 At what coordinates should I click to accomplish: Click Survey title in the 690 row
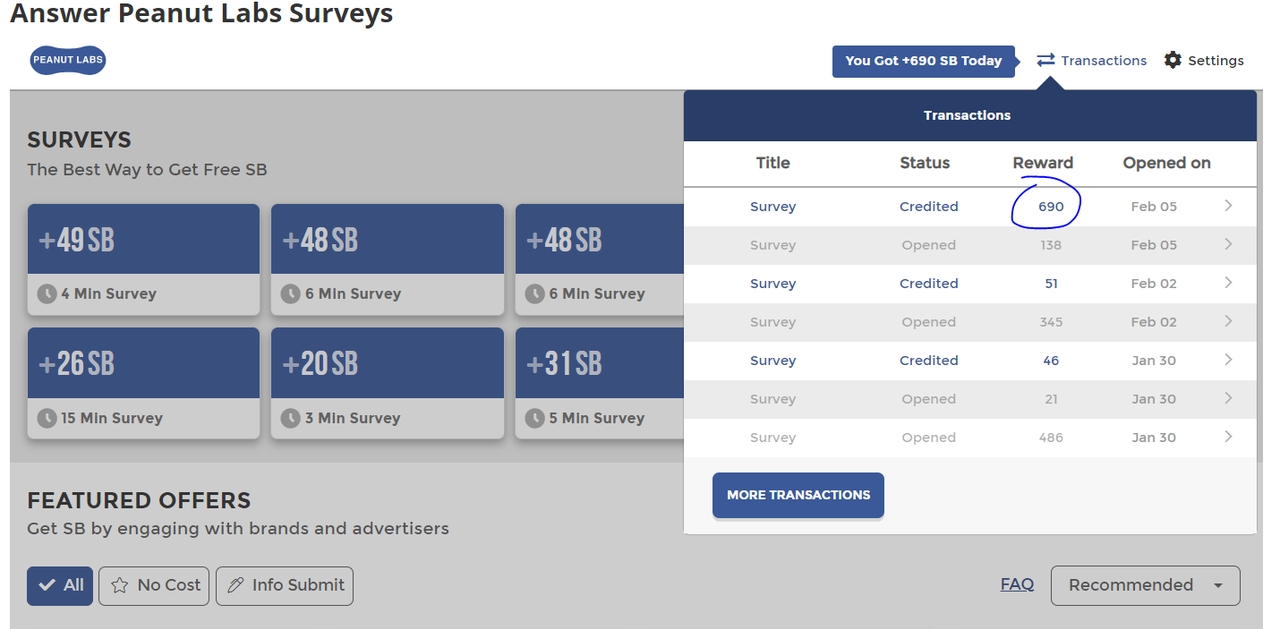(773, 206)
